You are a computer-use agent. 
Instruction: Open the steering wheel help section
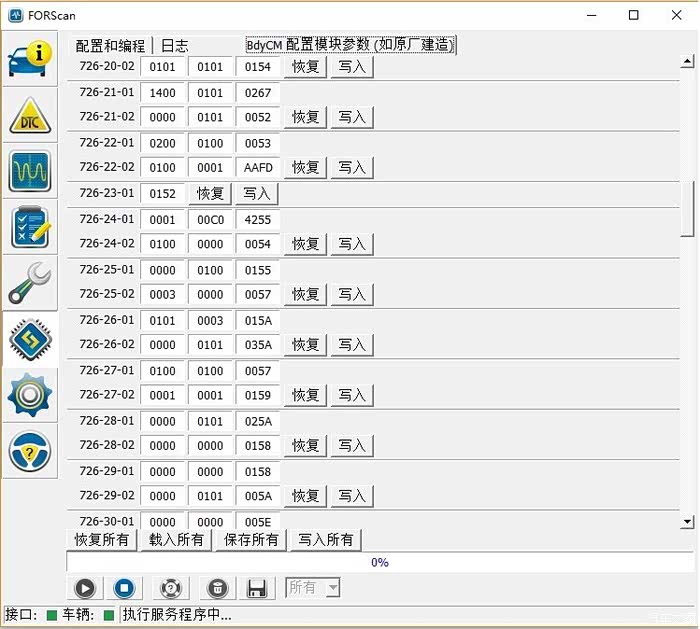tap(30, 452)
